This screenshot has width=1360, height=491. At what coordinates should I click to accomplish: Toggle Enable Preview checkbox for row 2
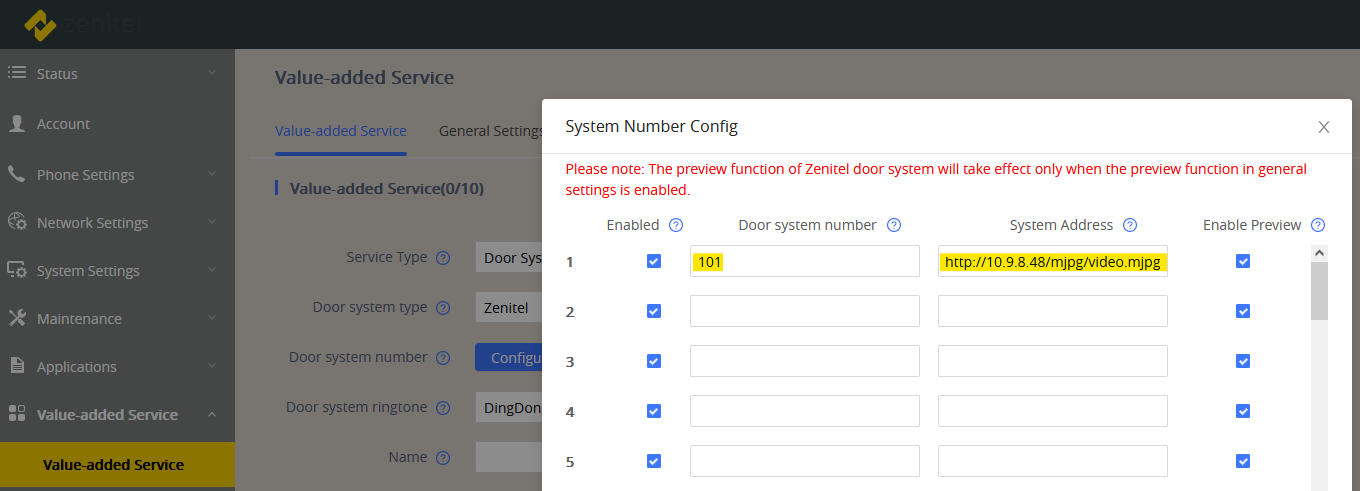tap(1243, 311)
